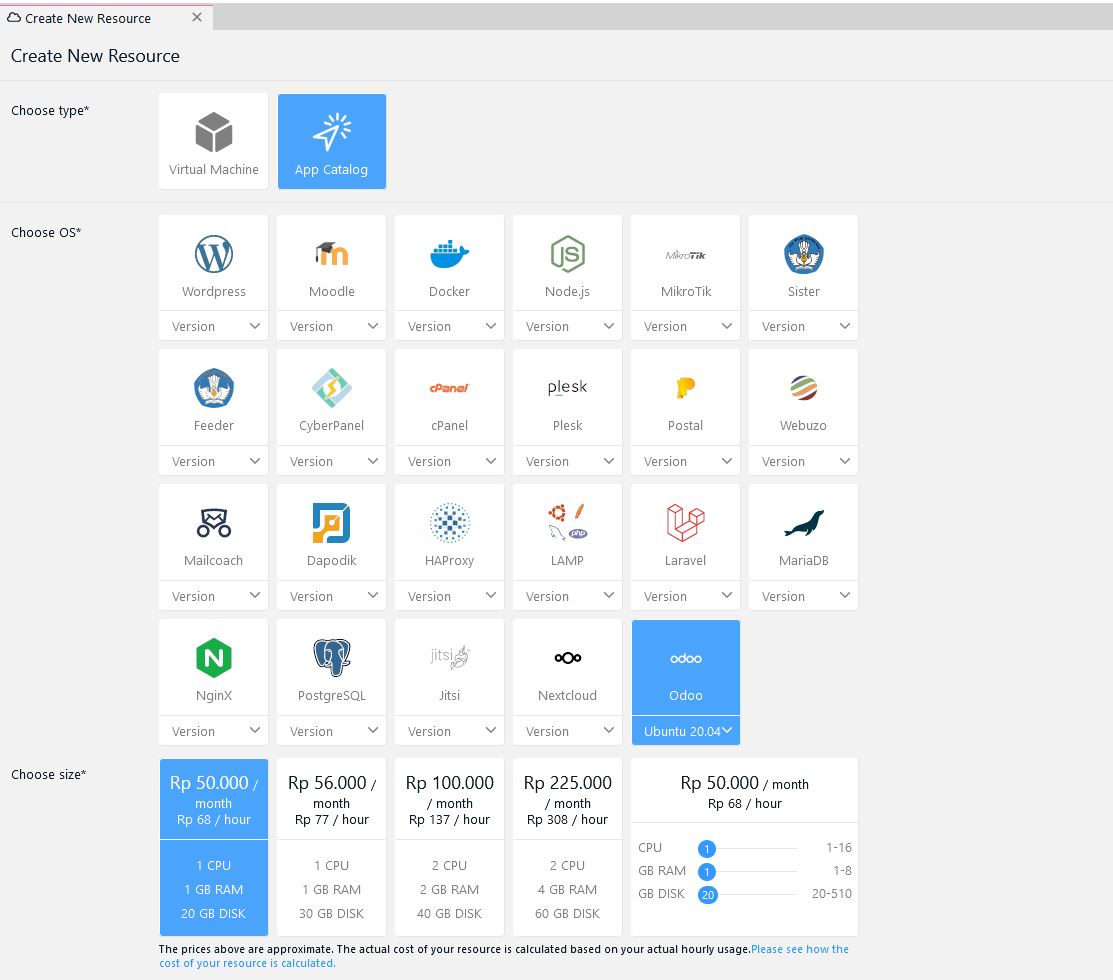Image resolution: width=1113 pixels, height=980 pixels.
Task: Expand the Odoo Ubuntu 20.04 version selector
Action: [x=685, y=731]
